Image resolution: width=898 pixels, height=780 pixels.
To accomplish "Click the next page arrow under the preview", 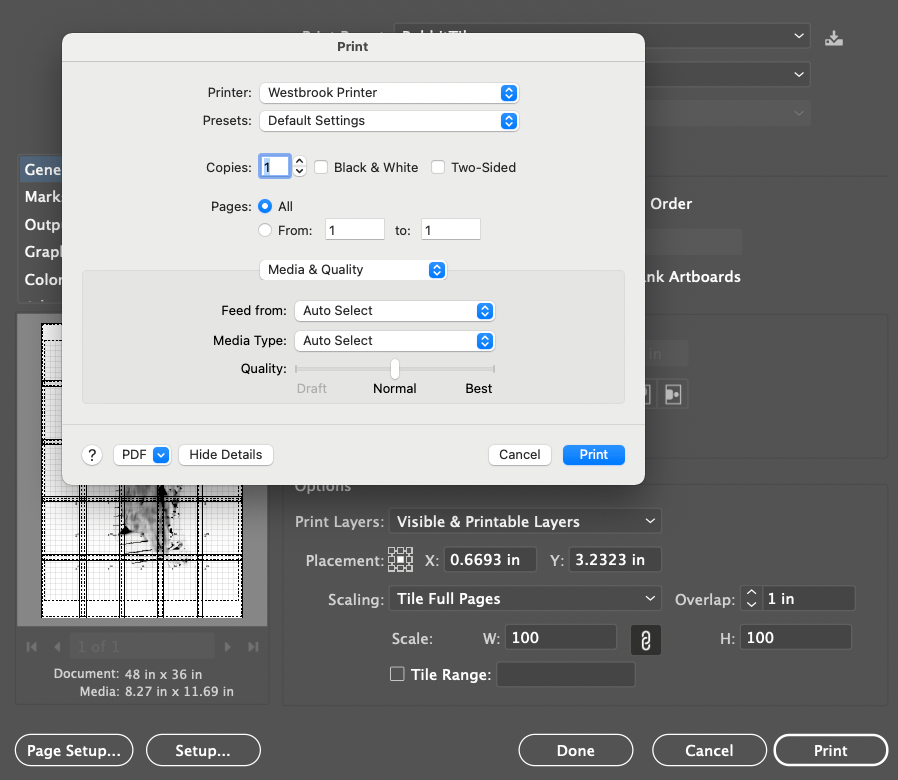I will (228, 646).
